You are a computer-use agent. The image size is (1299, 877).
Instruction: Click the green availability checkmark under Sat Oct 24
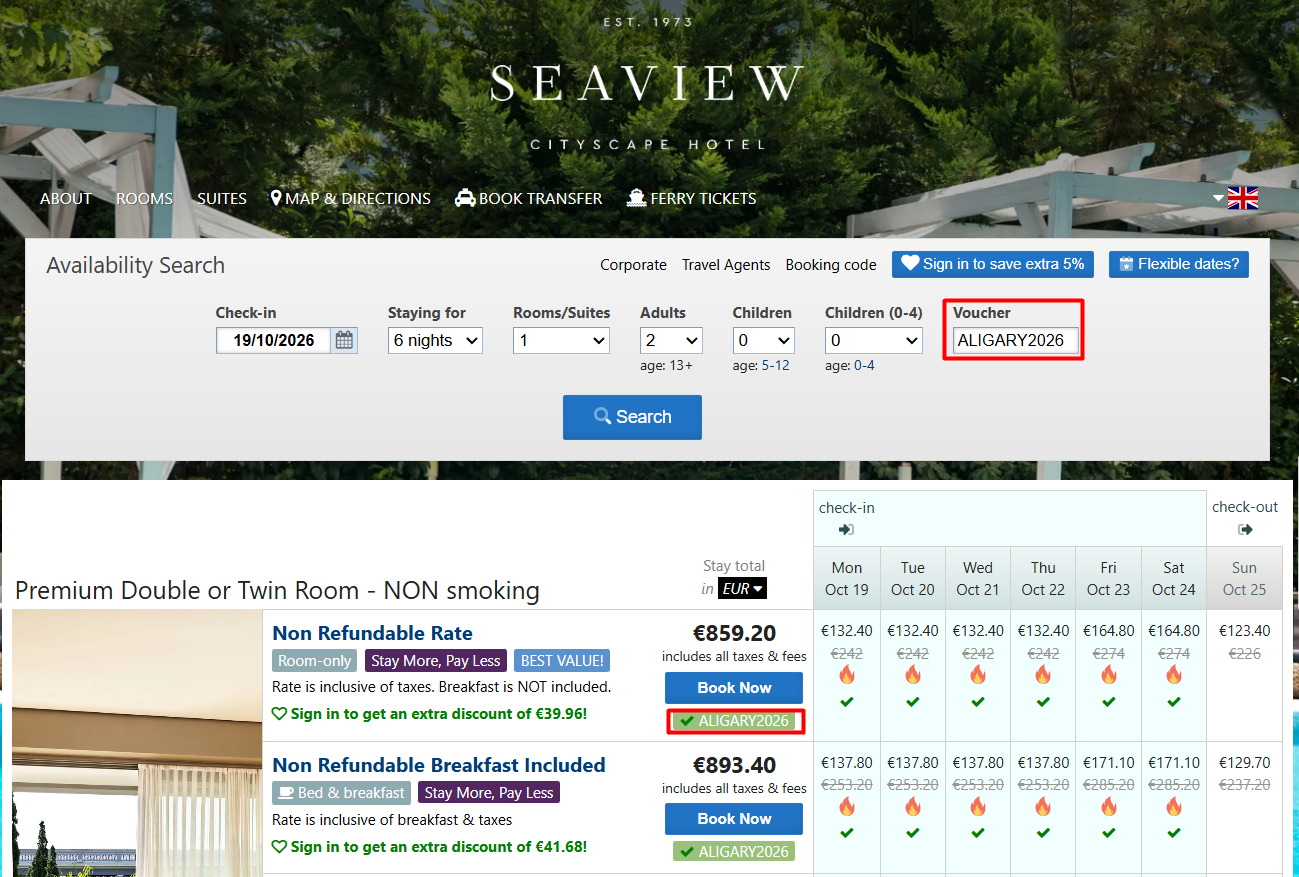(x=1173, y=702)
